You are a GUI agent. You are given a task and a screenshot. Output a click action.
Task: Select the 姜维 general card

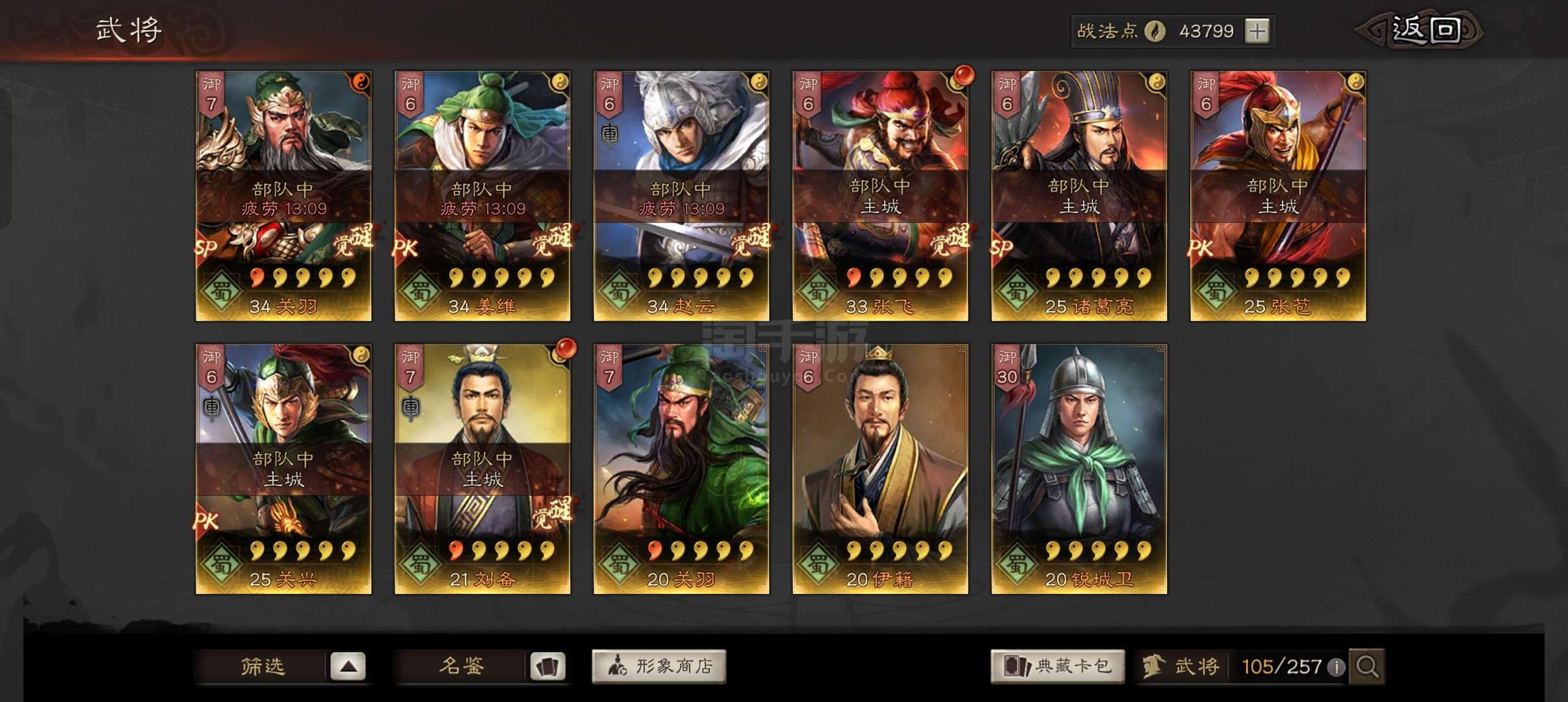(x=482, y=196)
